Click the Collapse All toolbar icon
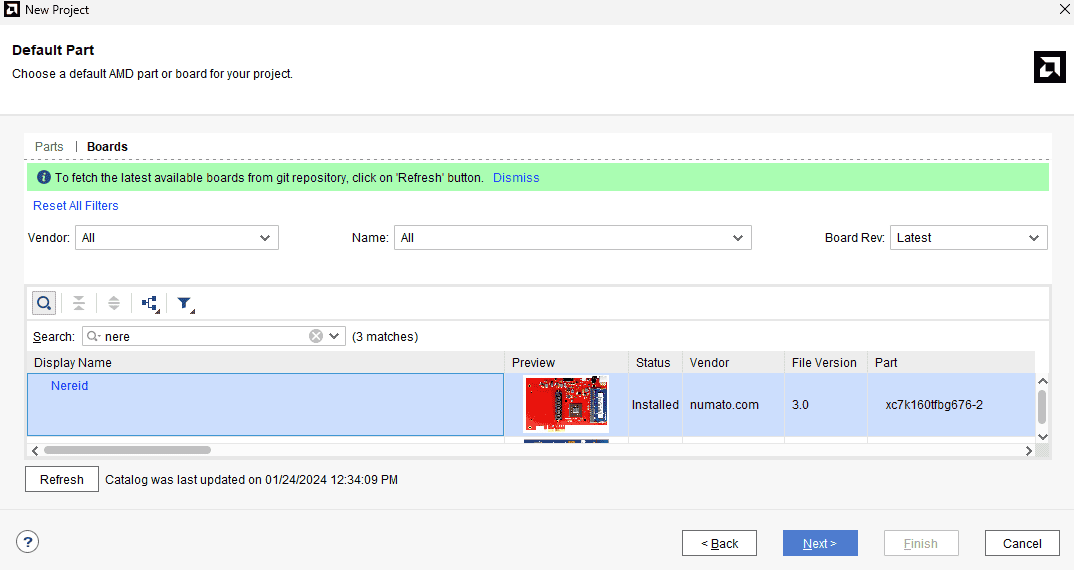Screen dimensions: 1074x570 tap(78, 303)
